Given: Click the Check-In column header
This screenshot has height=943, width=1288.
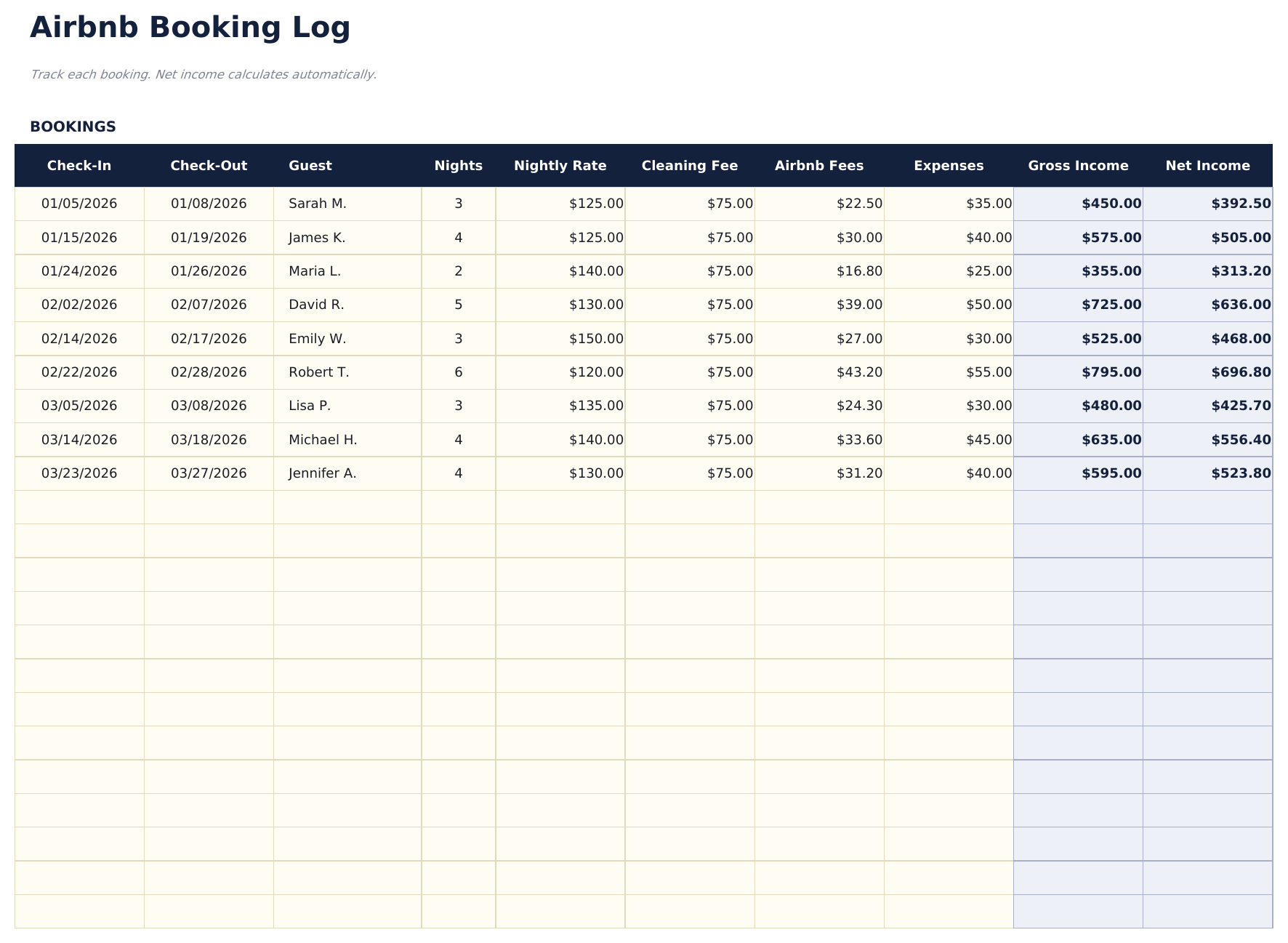Looking at the screenshot, I should point(79,165).
